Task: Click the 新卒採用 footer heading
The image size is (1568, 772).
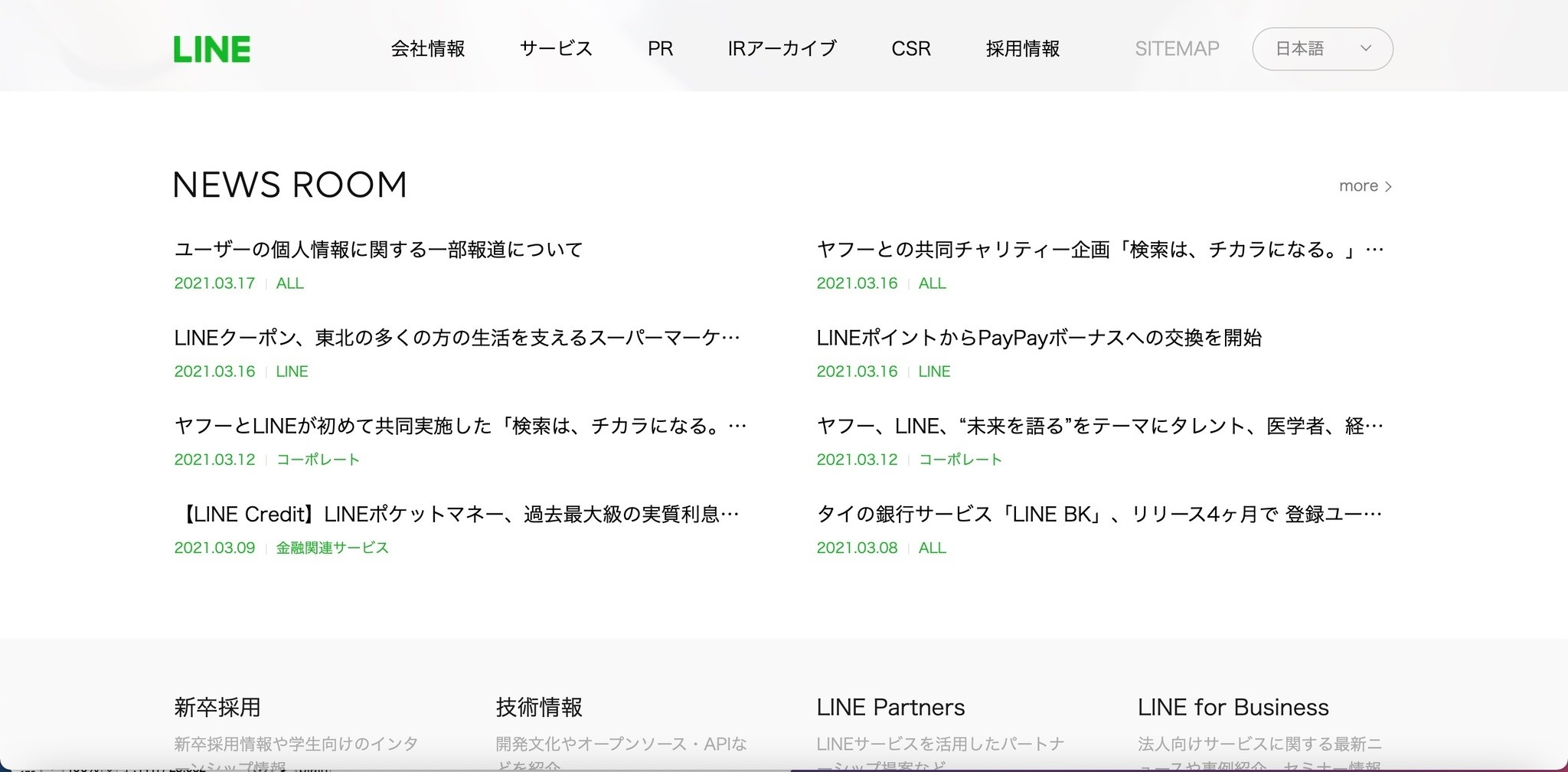Action: point(217,707)
